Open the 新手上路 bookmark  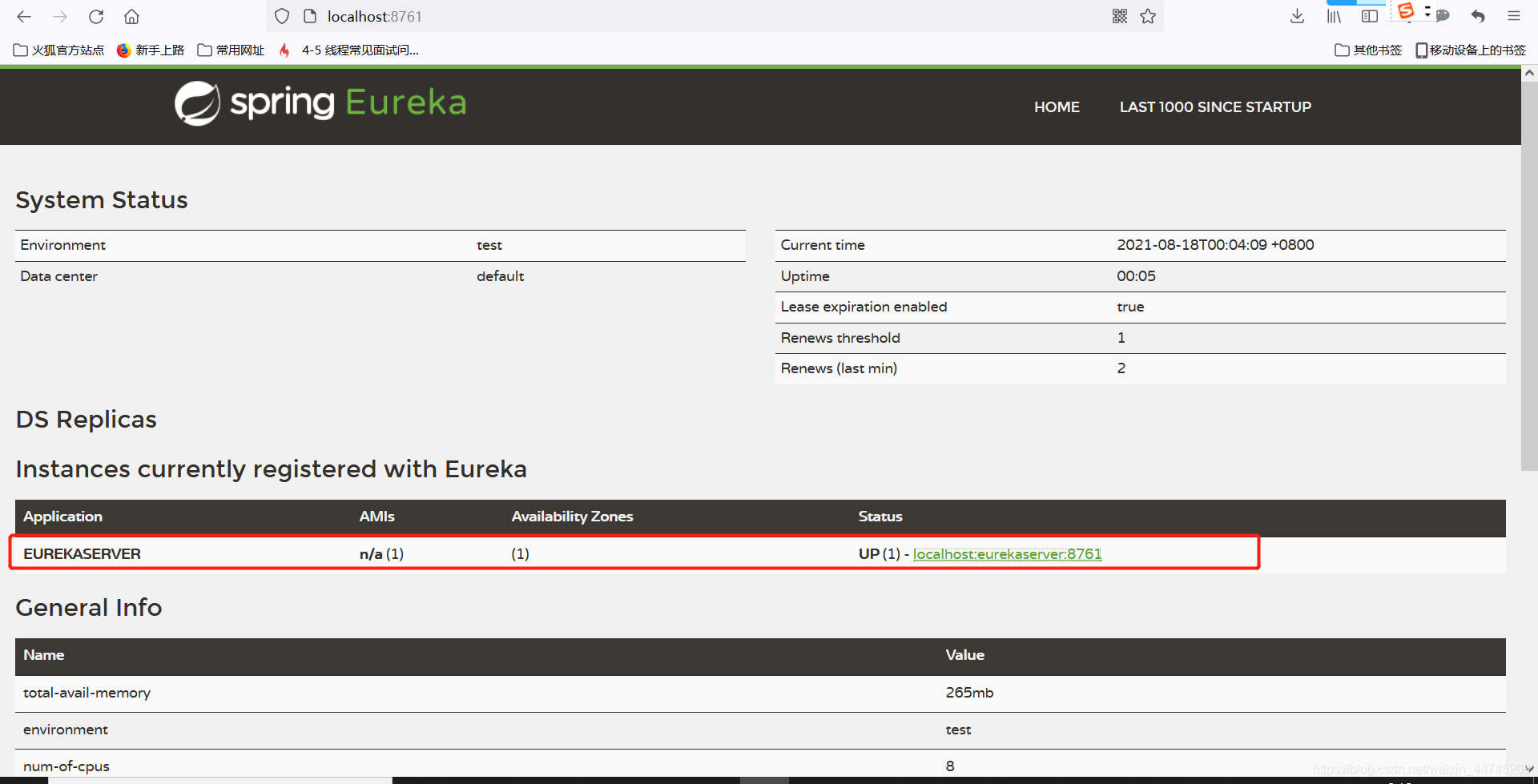tap(151, 50)
